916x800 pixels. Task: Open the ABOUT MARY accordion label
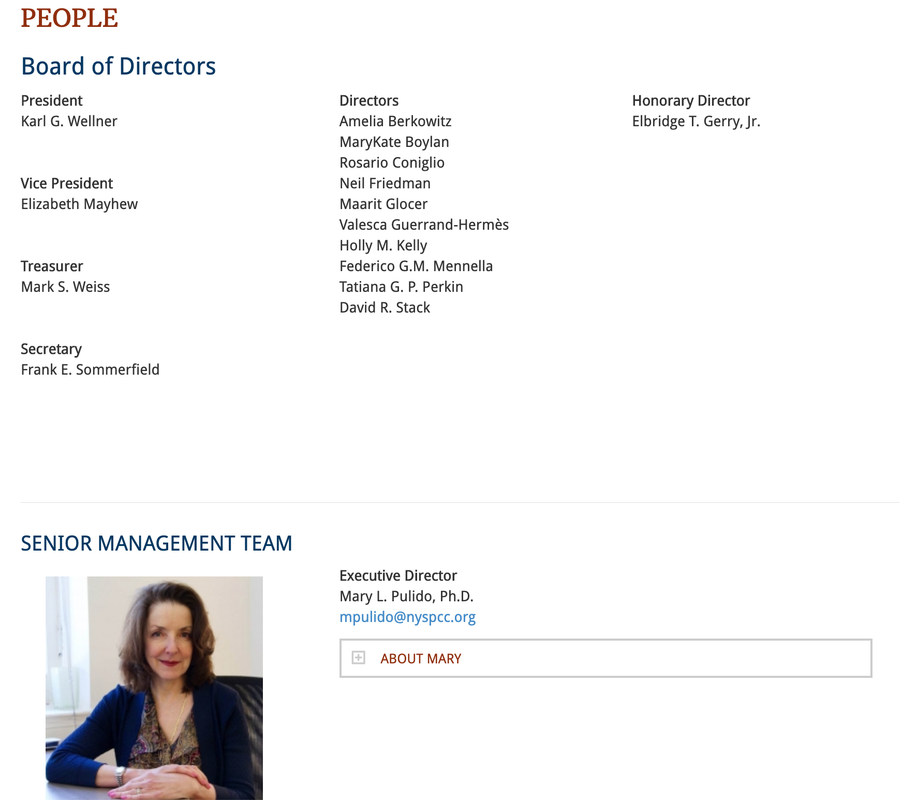tap(421, 659)
